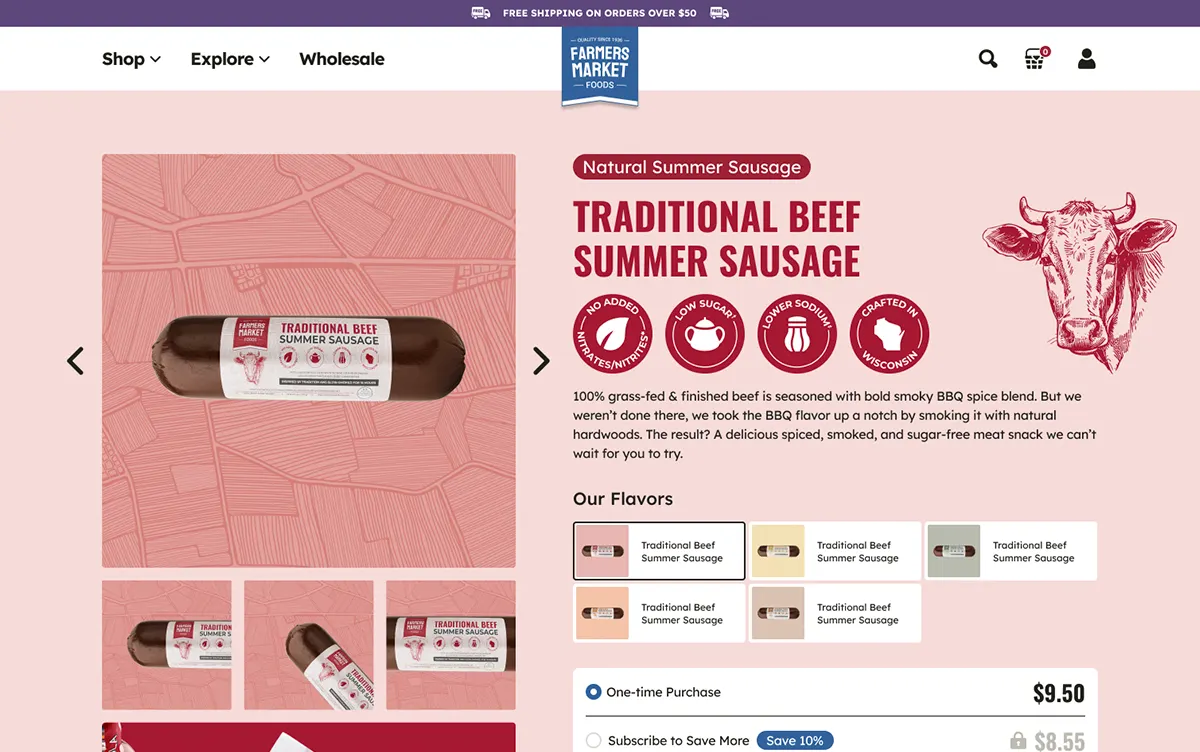The width and height of the screenshot is (1200, 752).
Task: Click the Farmers Market Foods logo
Action: [x=600, y=66]
